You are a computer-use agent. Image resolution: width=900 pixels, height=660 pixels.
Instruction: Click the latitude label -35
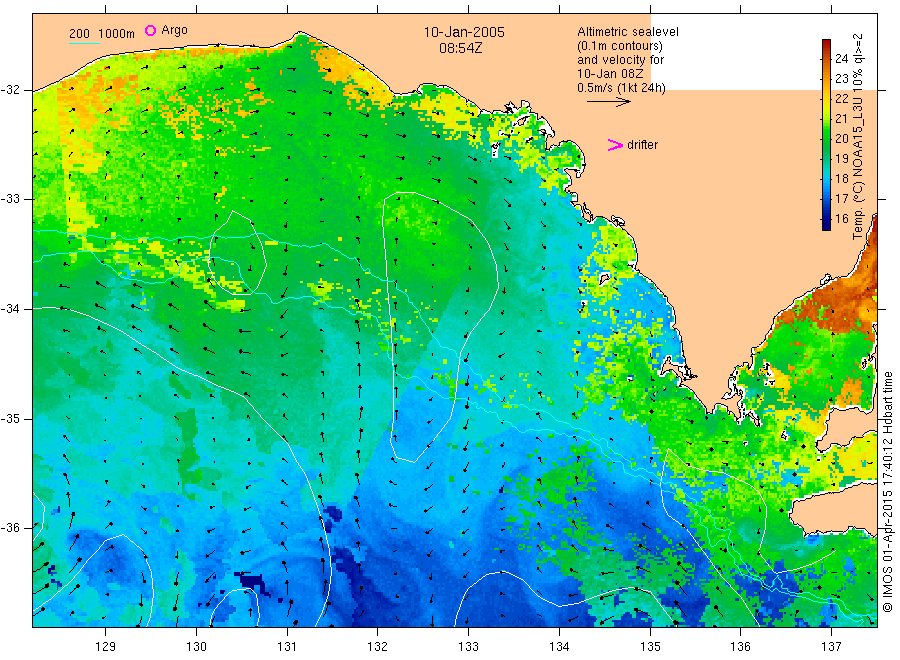[10, 419]
